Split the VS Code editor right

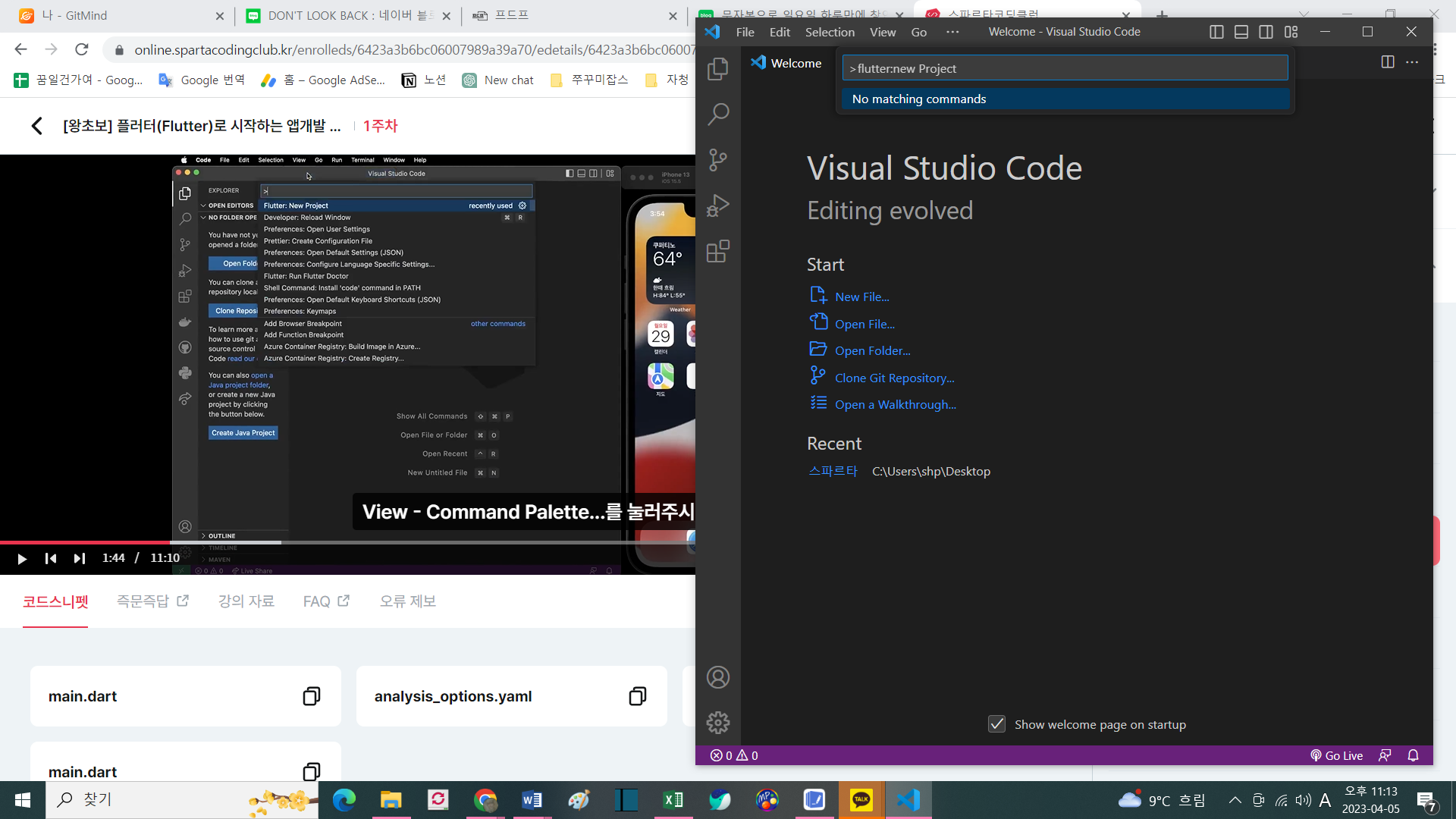click(1388, 62)
